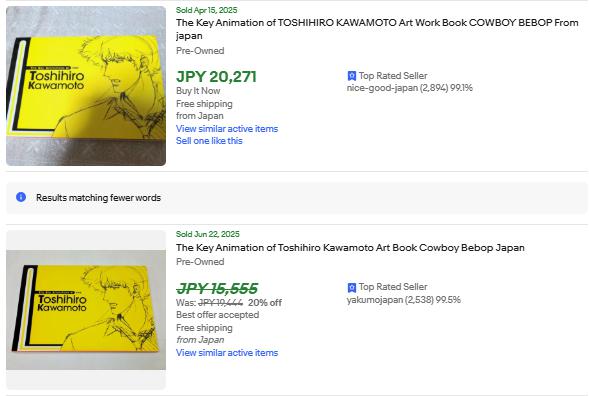Select View similar active items under Best offer listing
Viewport: 589px width, 396px height.
pyautogui.click(x=227, y=353)
